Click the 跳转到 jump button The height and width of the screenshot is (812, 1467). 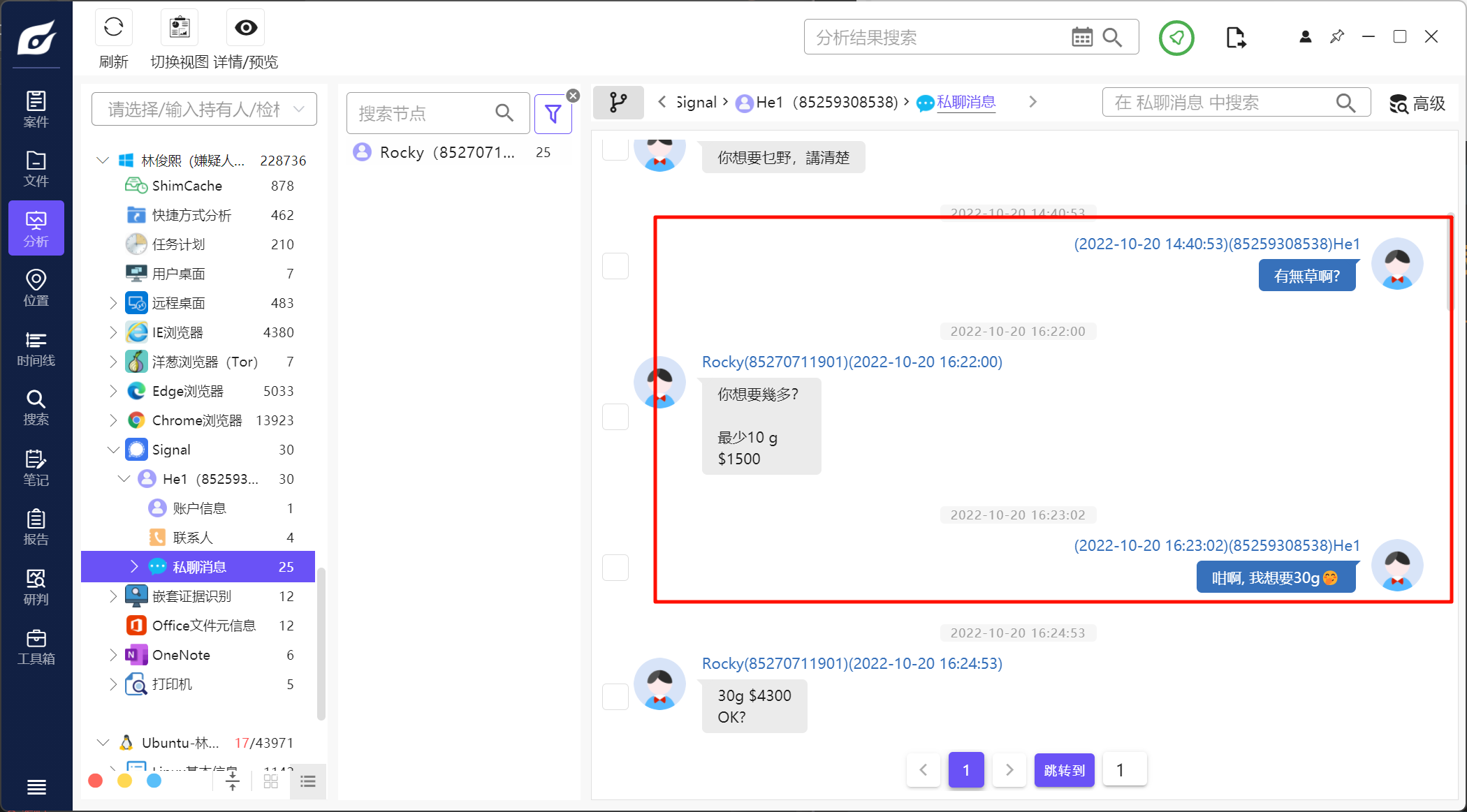tap(1063, 769)
